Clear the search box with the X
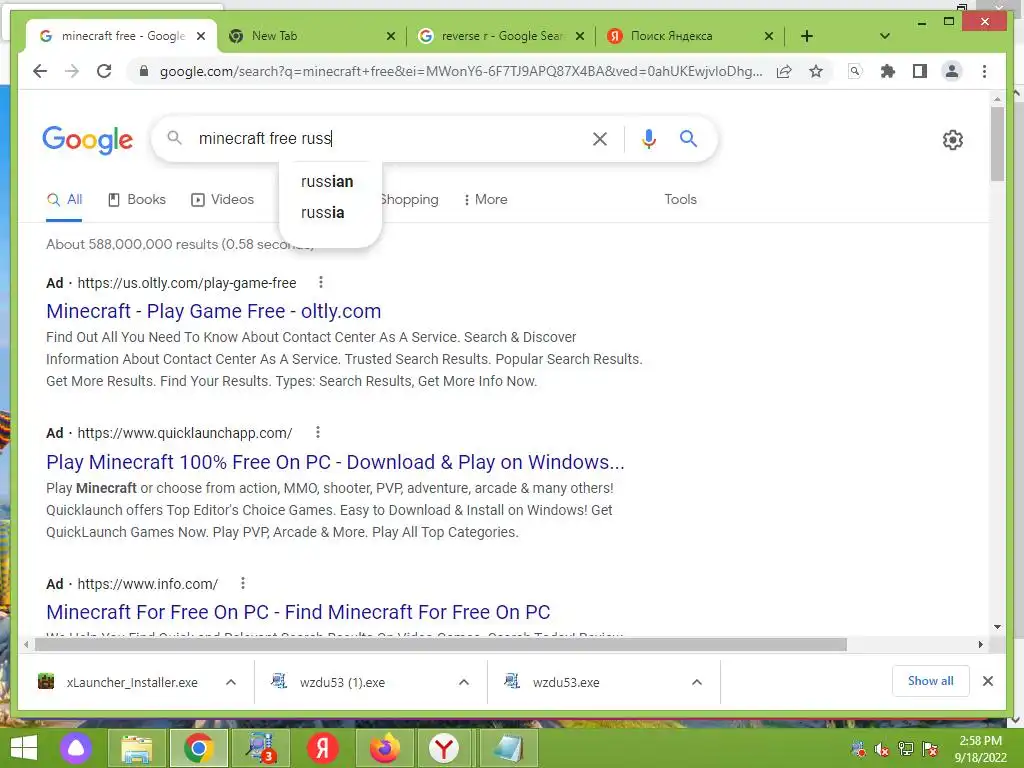1024x768 pixels. [600, 138]
